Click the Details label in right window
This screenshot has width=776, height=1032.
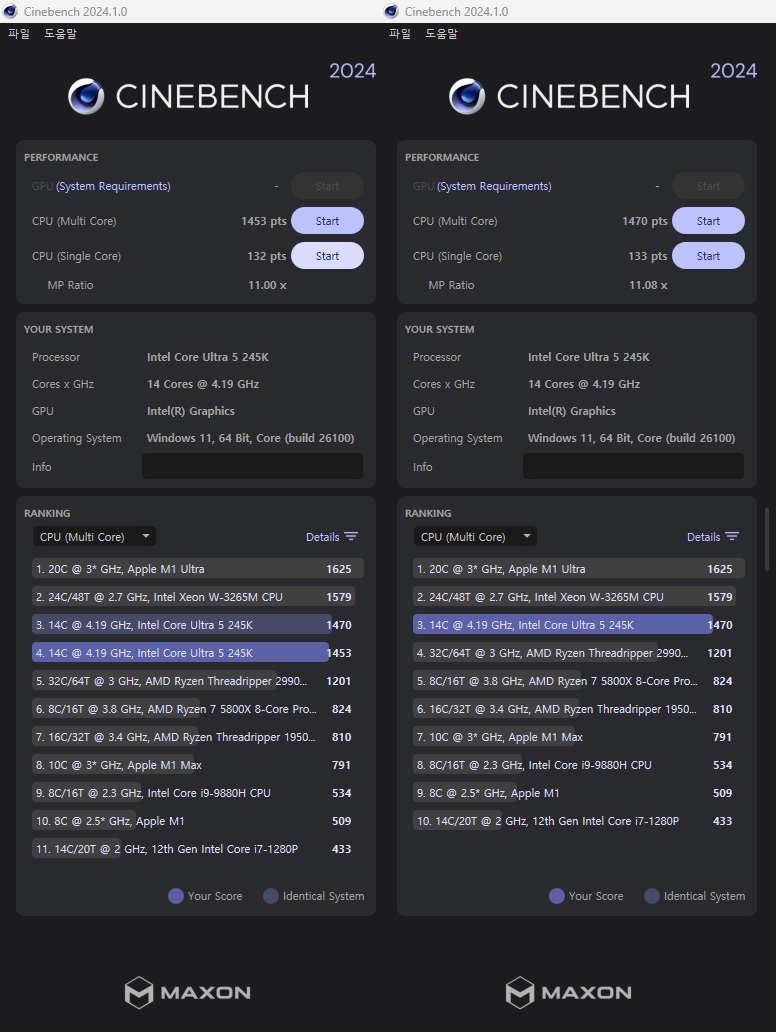pyautogui.click(x=704, y=537)
